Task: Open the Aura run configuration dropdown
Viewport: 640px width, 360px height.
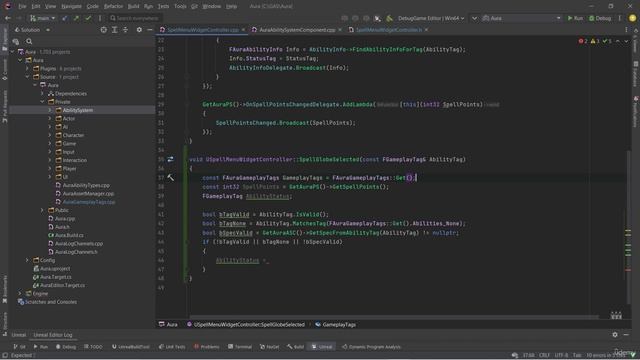Action: tap(522, 18)
